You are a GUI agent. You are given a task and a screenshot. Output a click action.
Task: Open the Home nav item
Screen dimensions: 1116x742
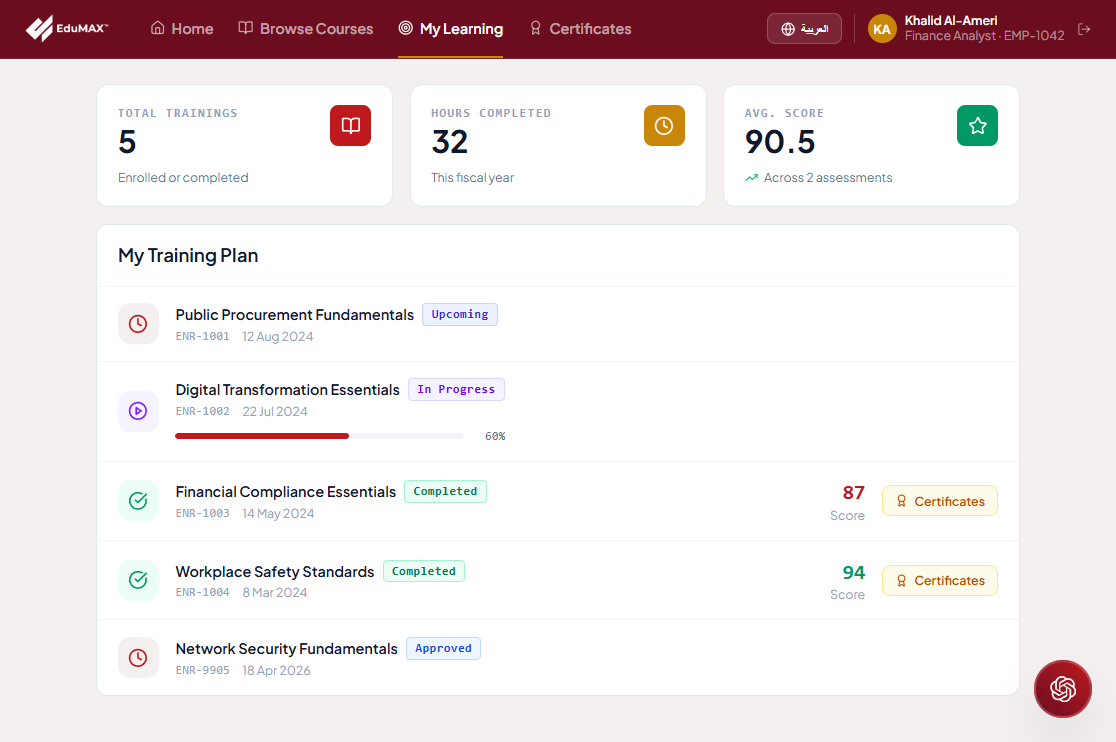pos(182,28)
